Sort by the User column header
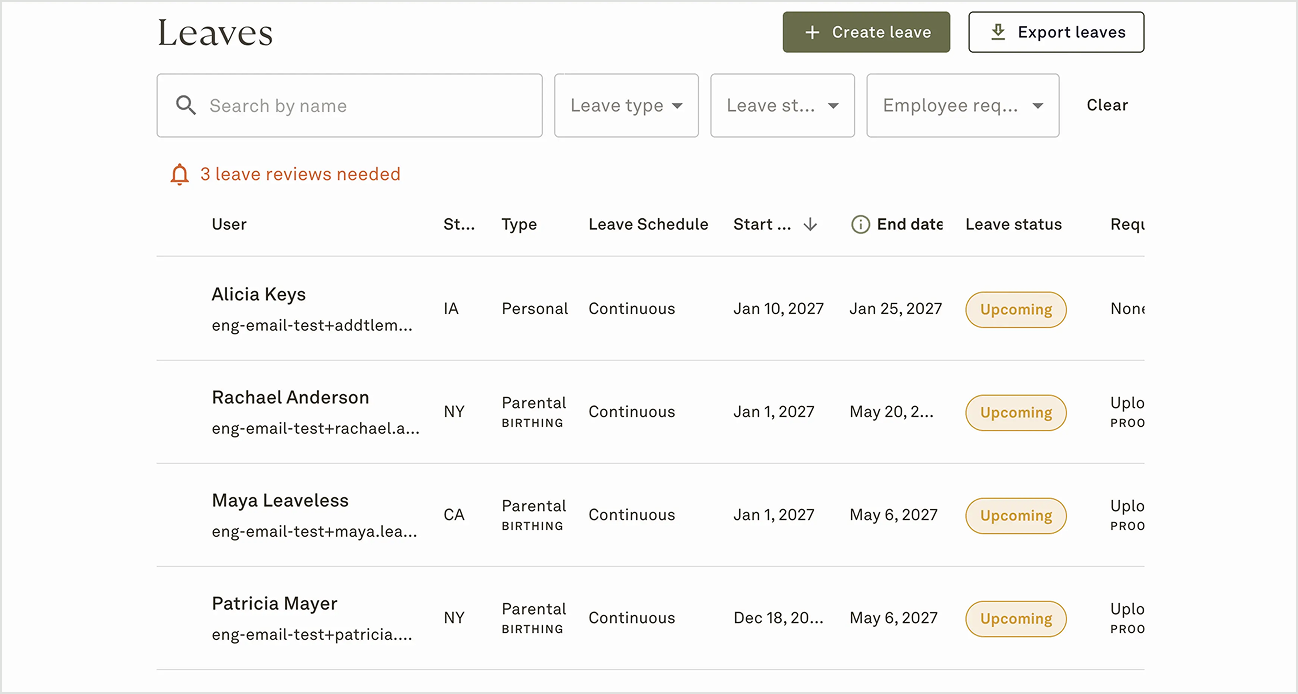Viewport: 1298px width, 694px height. [229, 224]
